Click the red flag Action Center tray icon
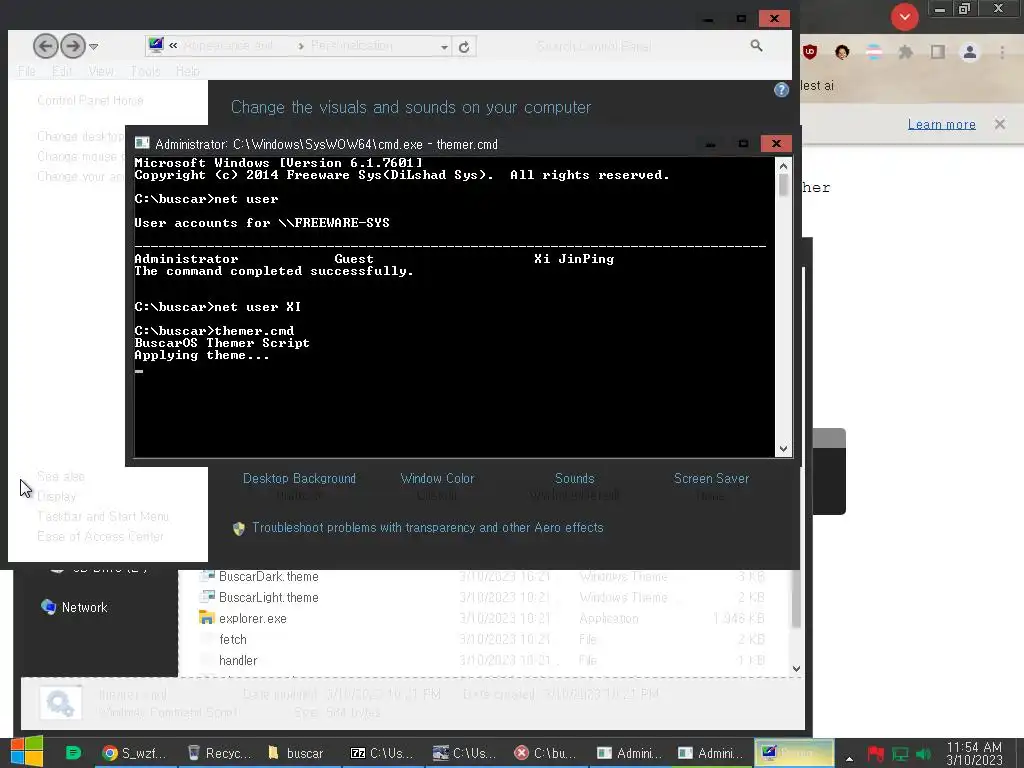This screenshot has width=1024, height=768. (x=875, y=754)
